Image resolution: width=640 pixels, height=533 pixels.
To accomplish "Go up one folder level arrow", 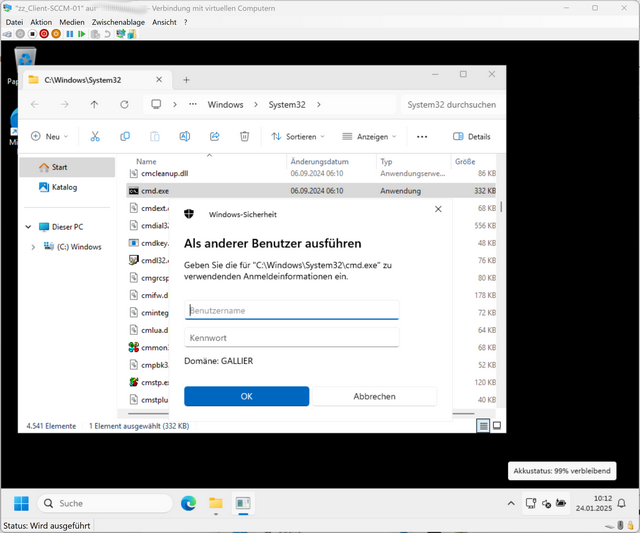I will tap(94, 104).
